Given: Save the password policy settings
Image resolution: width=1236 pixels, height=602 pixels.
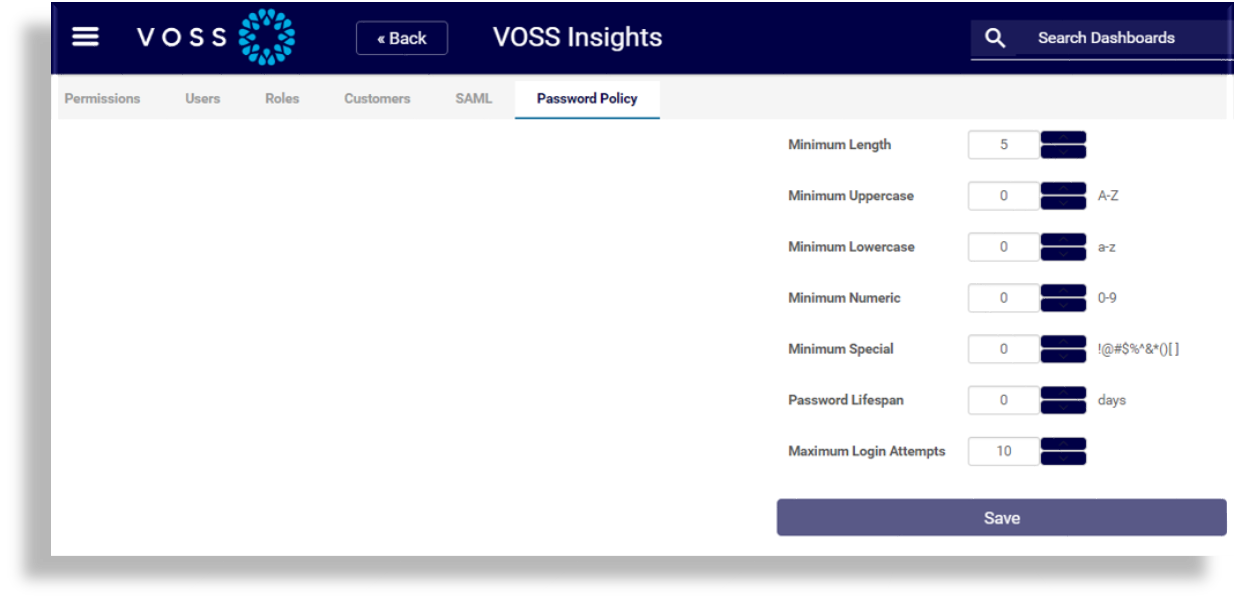Looking at the screenshot, I should 1001,517.
